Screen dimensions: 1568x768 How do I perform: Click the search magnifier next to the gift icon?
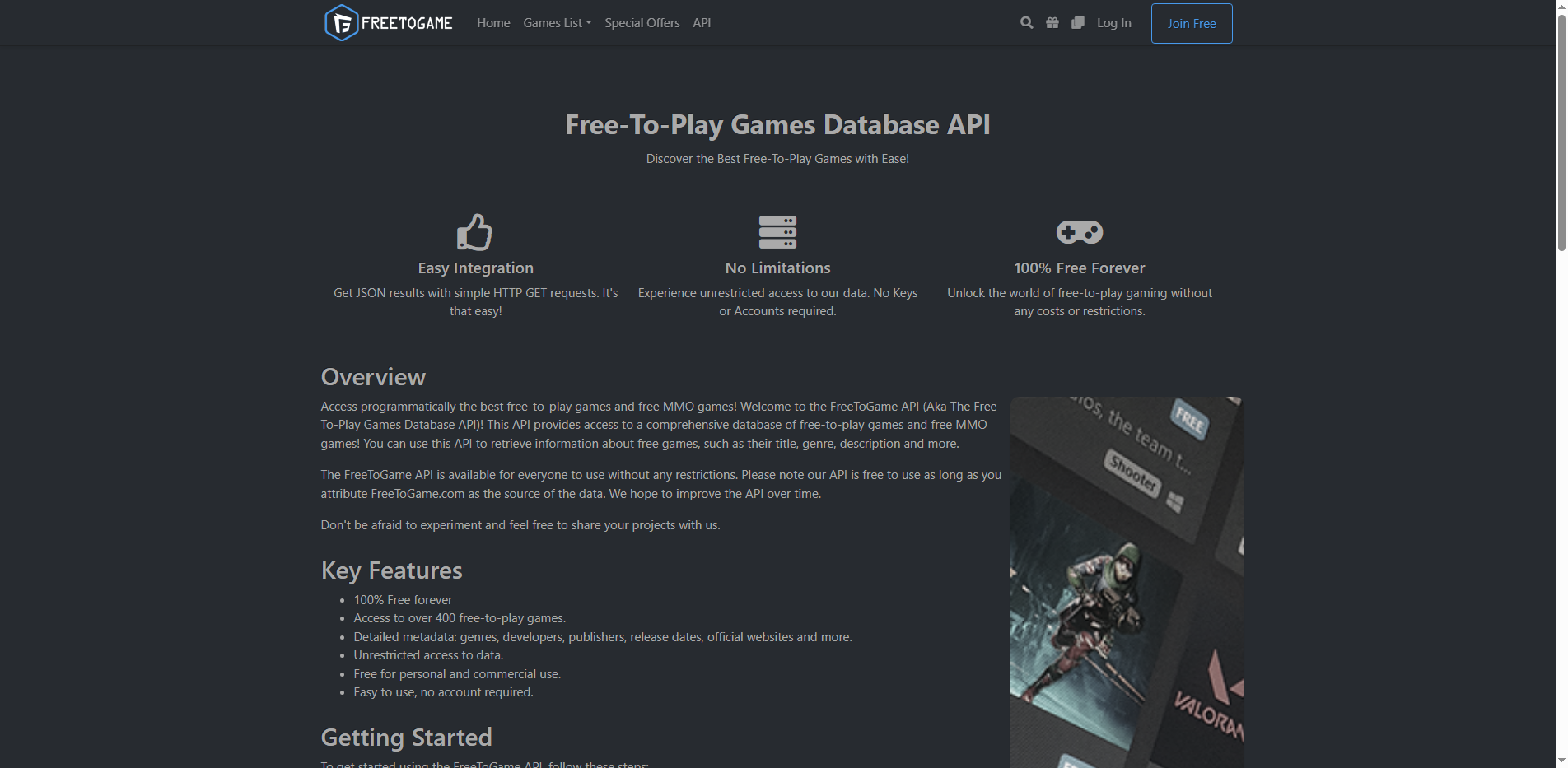pyautogui.click(x=1026, y=22)
